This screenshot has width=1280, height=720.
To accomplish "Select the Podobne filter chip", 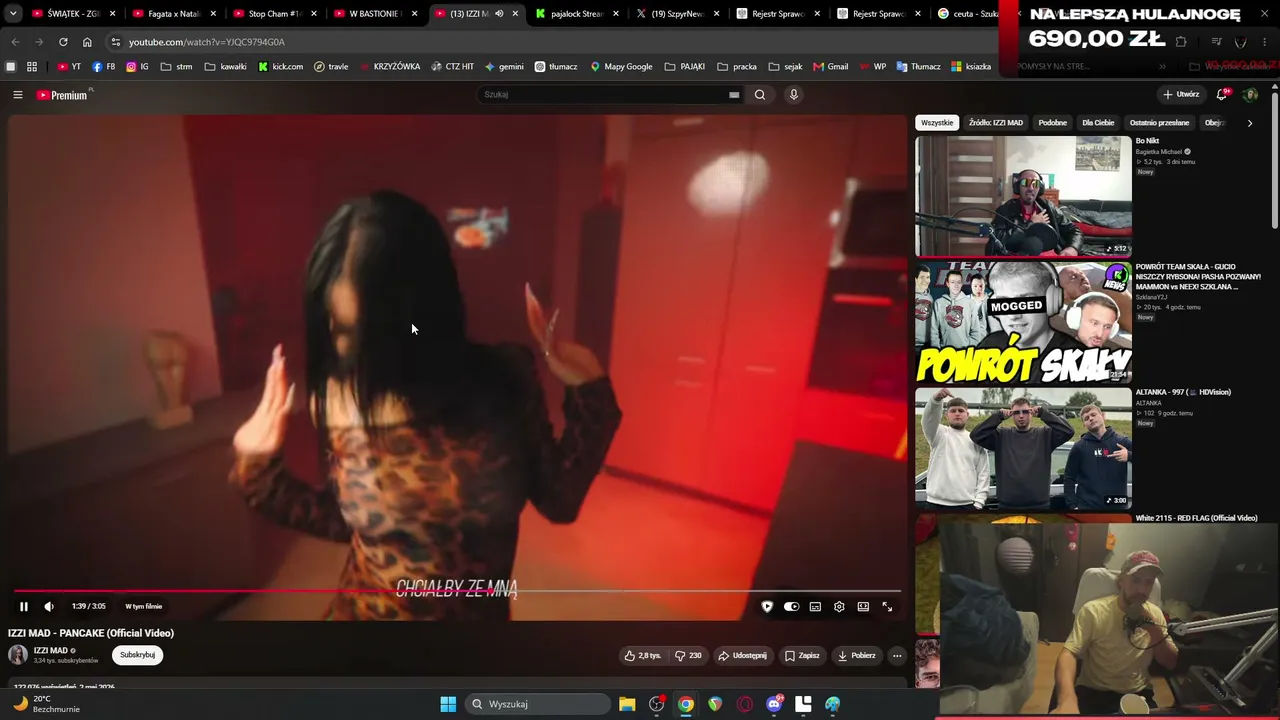I will click(x=1053, y=123).
